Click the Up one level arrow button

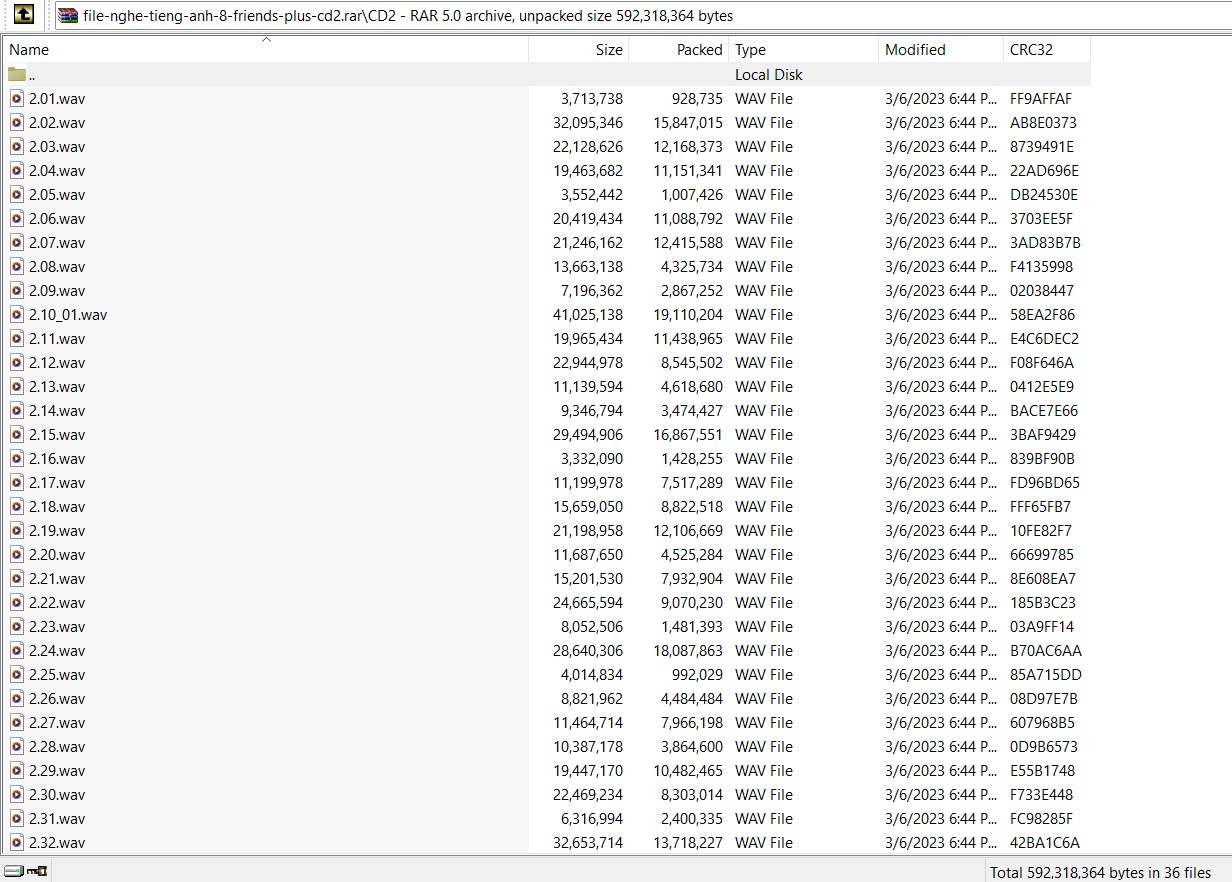(25, 15)
